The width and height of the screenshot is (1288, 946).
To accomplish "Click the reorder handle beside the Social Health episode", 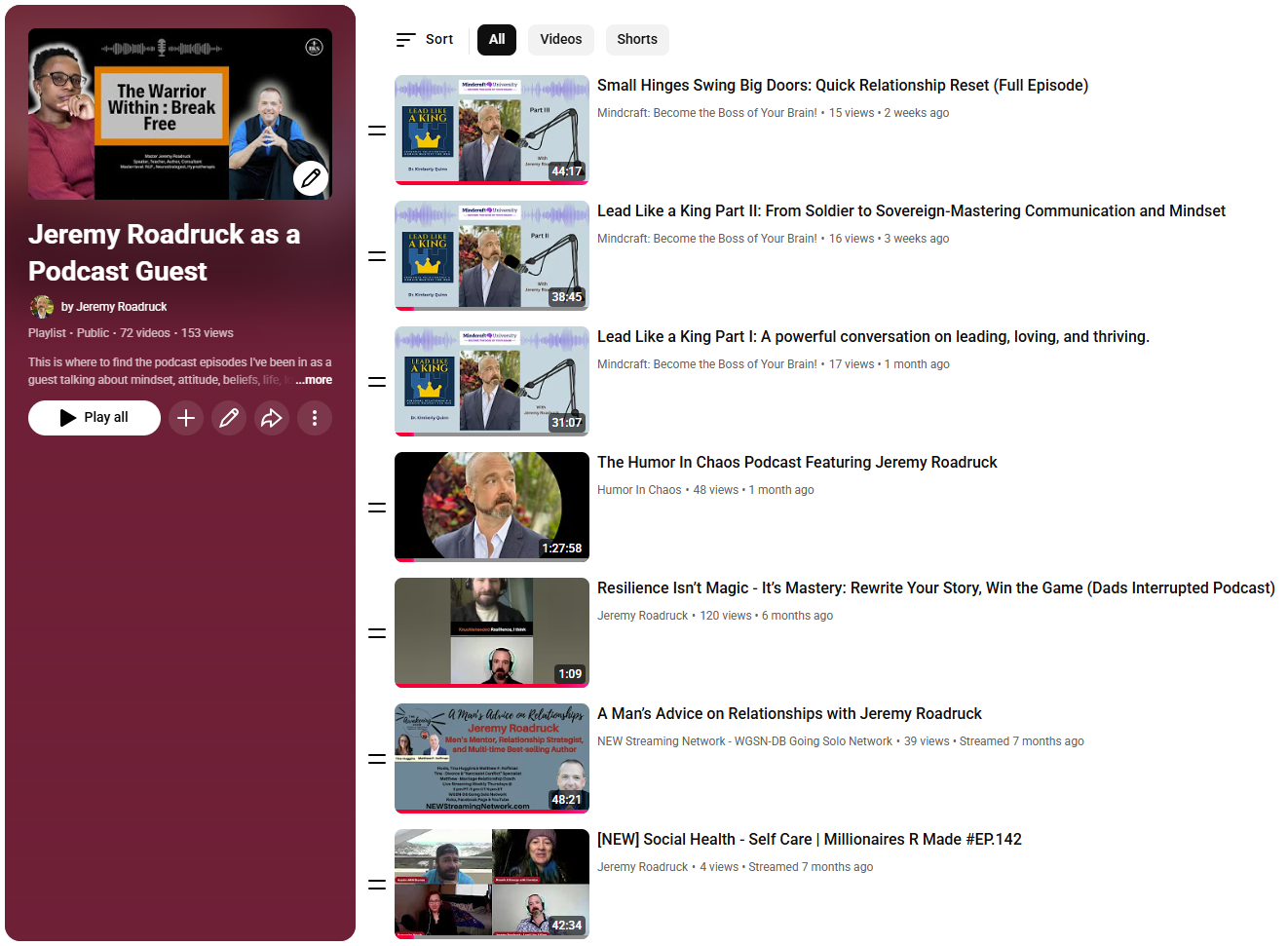I will 377,884.
